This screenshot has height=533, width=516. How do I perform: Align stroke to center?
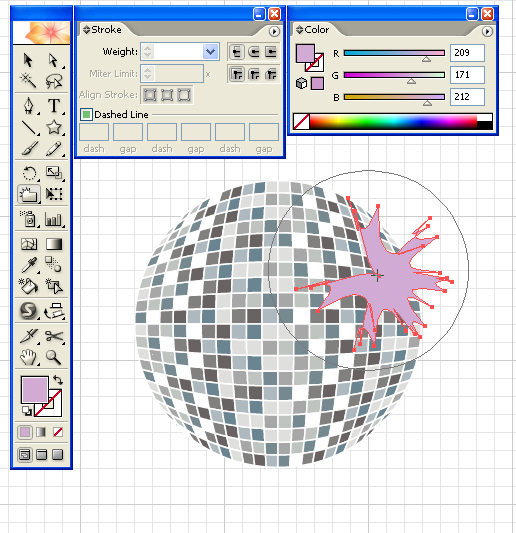150,95
